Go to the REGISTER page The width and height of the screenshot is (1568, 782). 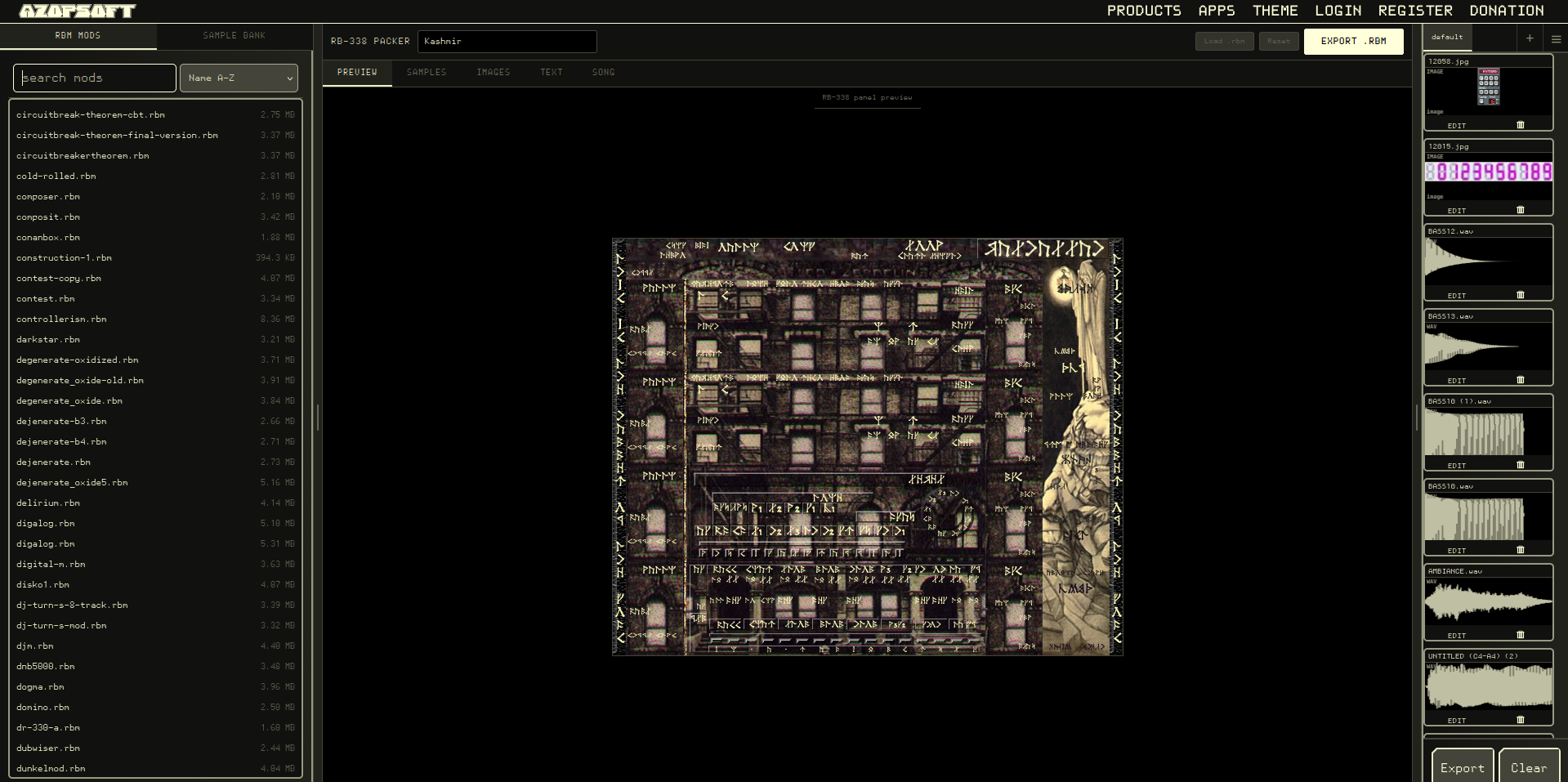pos(1415,11)
